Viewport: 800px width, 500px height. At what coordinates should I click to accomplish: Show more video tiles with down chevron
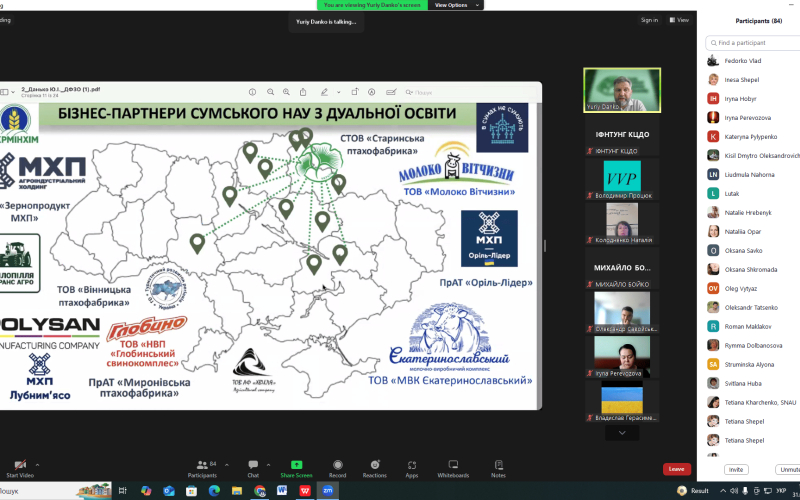pyautogui.click(x=622, y=433)
